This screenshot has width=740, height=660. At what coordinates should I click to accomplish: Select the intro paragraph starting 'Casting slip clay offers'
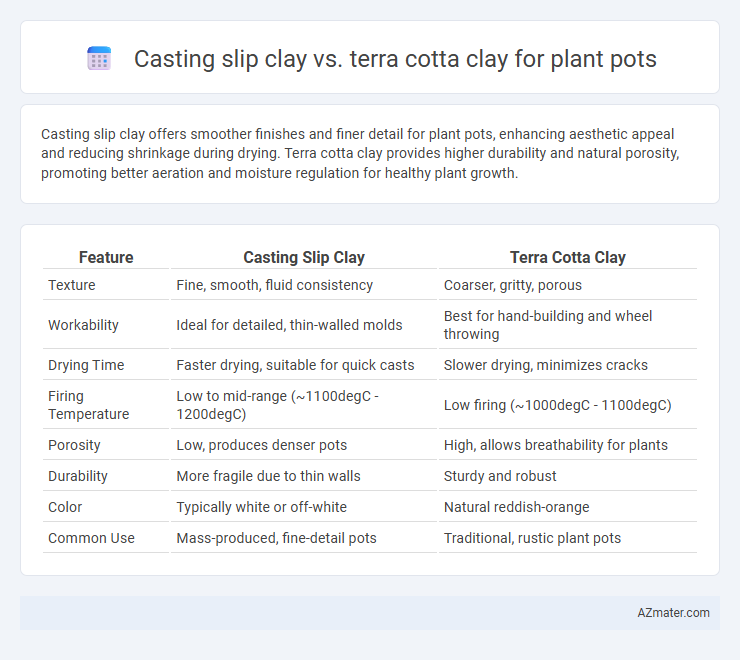360,153
